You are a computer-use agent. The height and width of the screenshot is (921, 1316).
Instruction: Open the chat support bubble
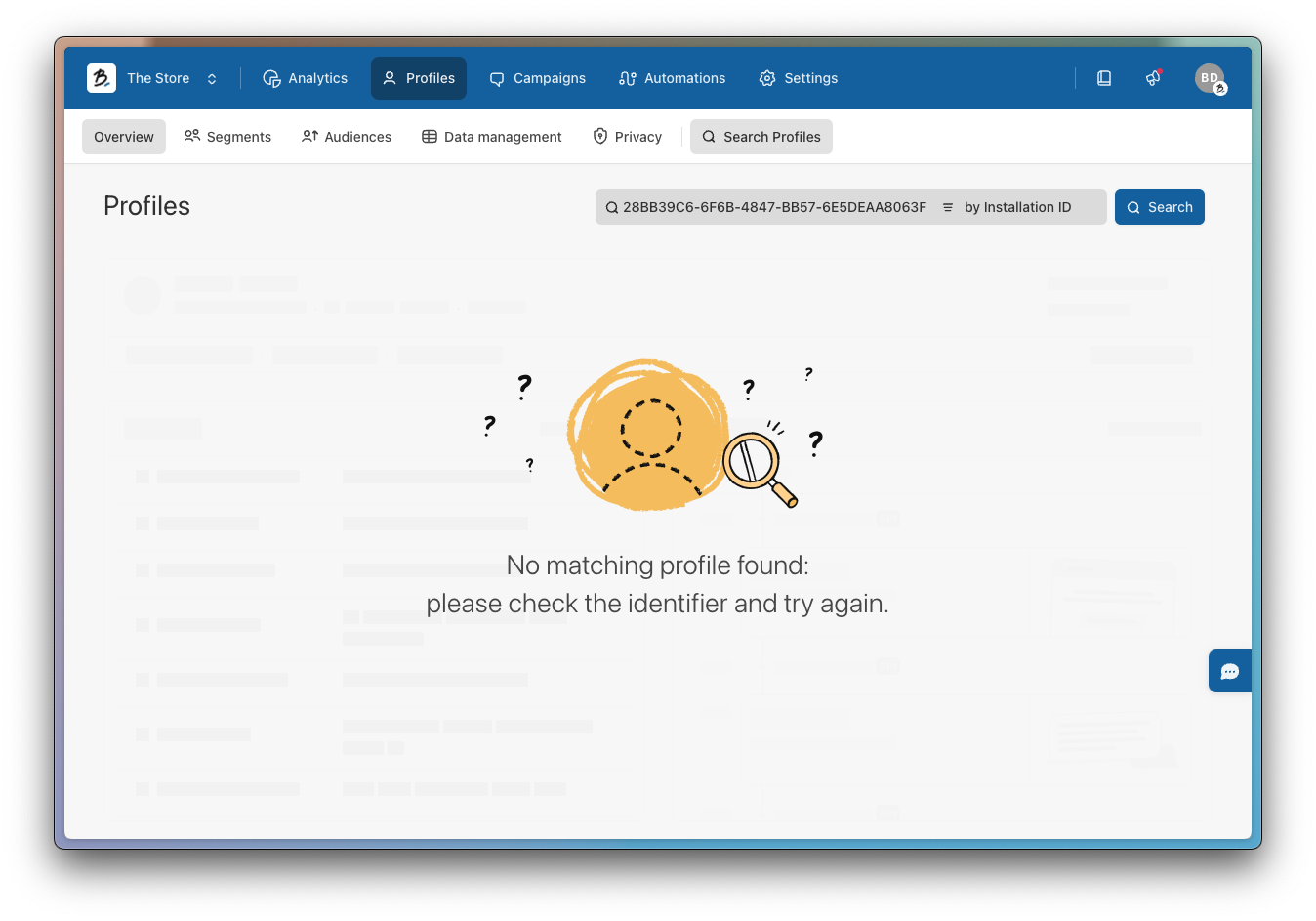coord(1229,671)
